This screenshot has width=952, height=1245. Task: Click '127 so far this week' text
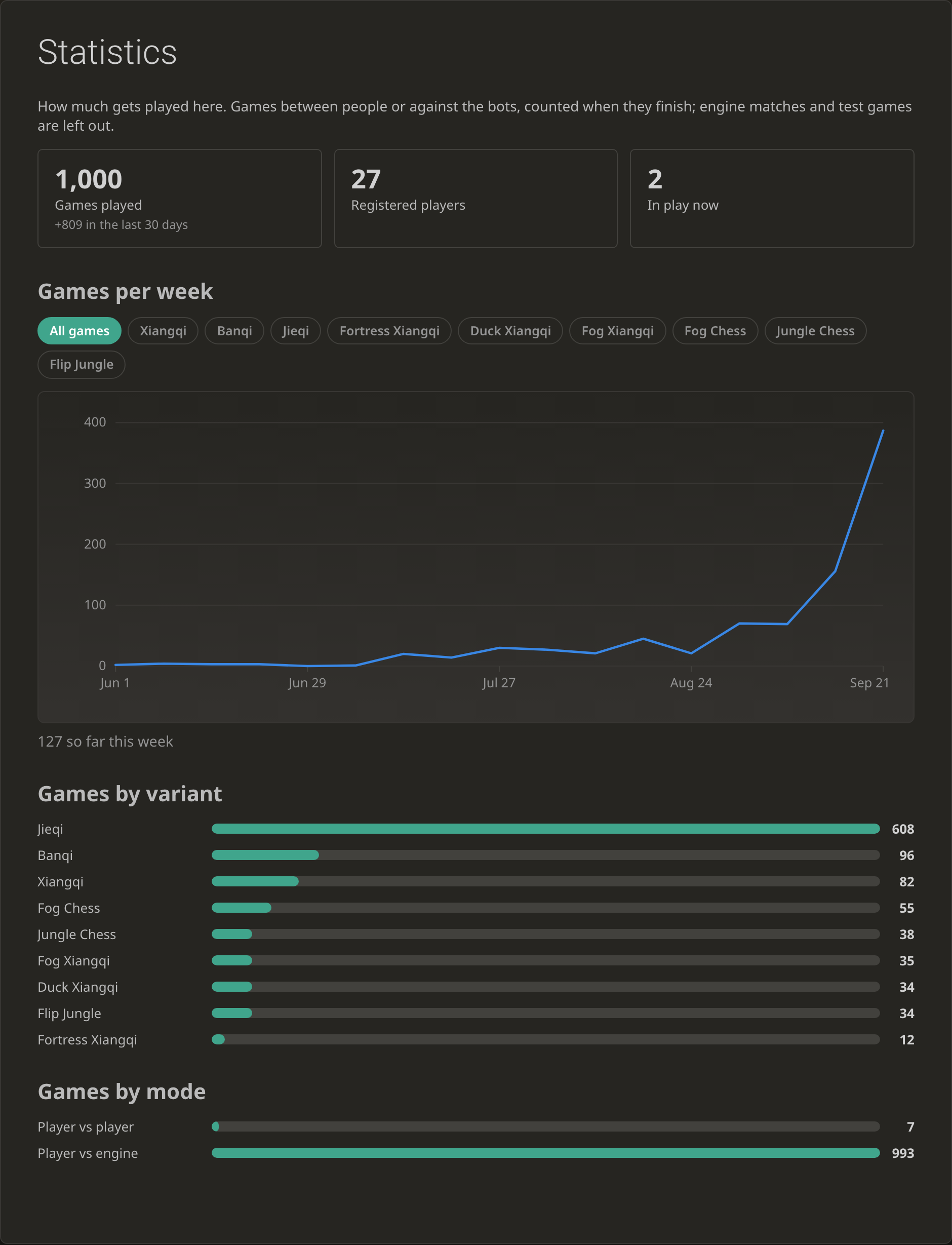coord(105,741)
